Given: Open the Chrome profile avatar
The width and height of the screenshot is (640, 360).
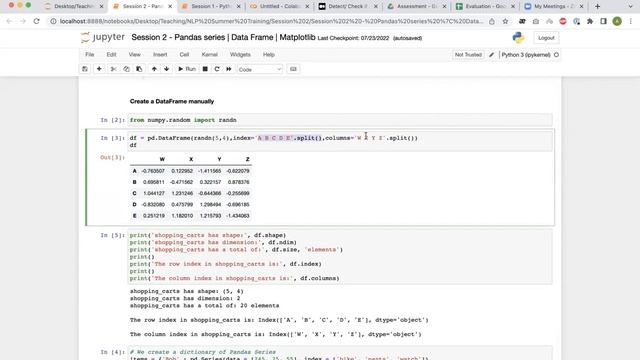Looking at the screenshot, I should click(617, 21).
